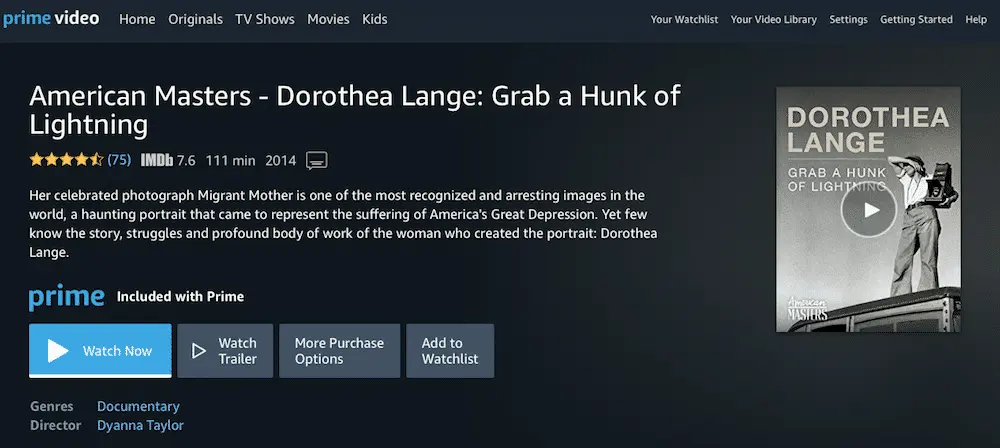This screenshot has width=1000, height=448.
Task: Go to Originals section
Action: (195, 19)
